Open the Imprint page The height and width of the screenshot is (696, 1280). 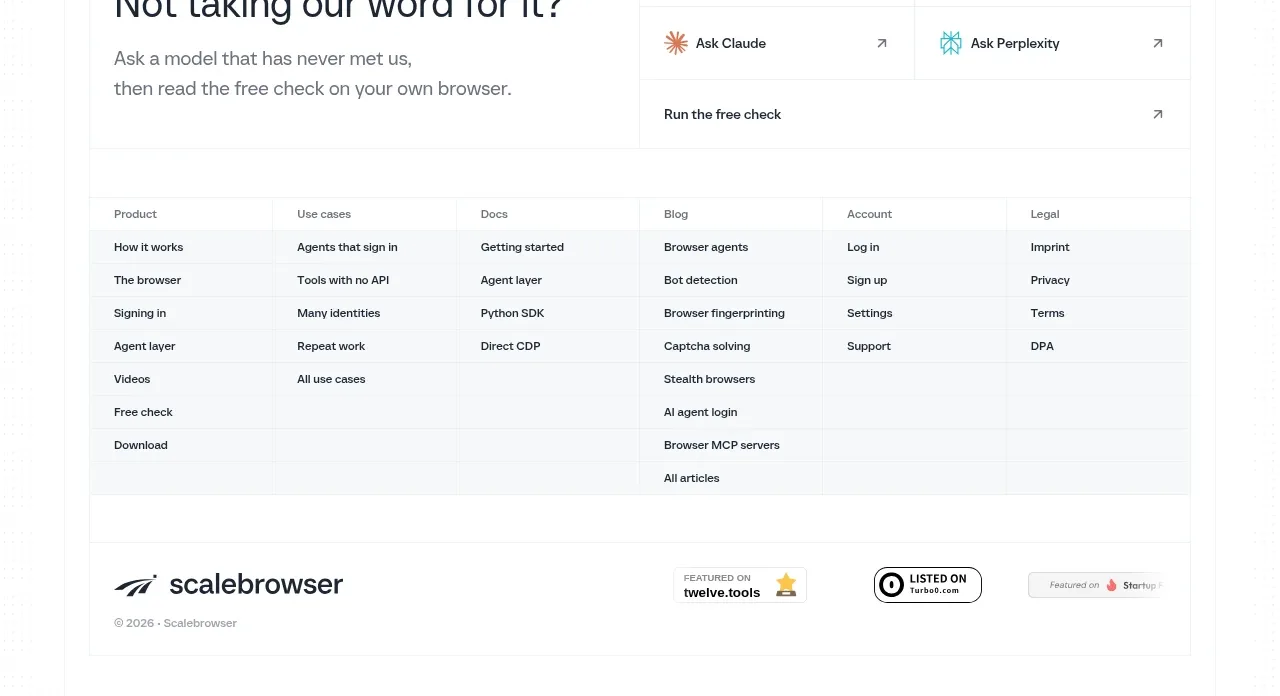coord(1050,247)
